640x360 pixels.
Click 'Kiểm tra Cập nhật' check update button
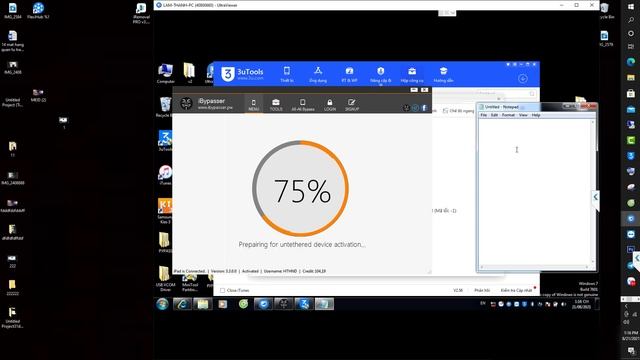[516, 290]
